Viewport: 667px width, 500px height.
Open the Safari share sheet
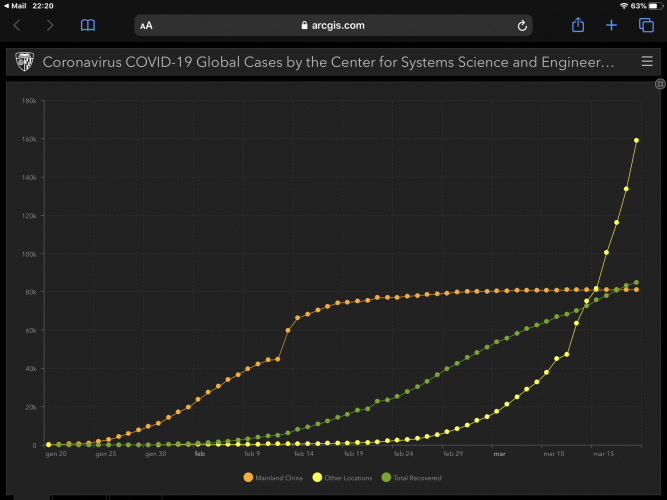click(577, 25)
